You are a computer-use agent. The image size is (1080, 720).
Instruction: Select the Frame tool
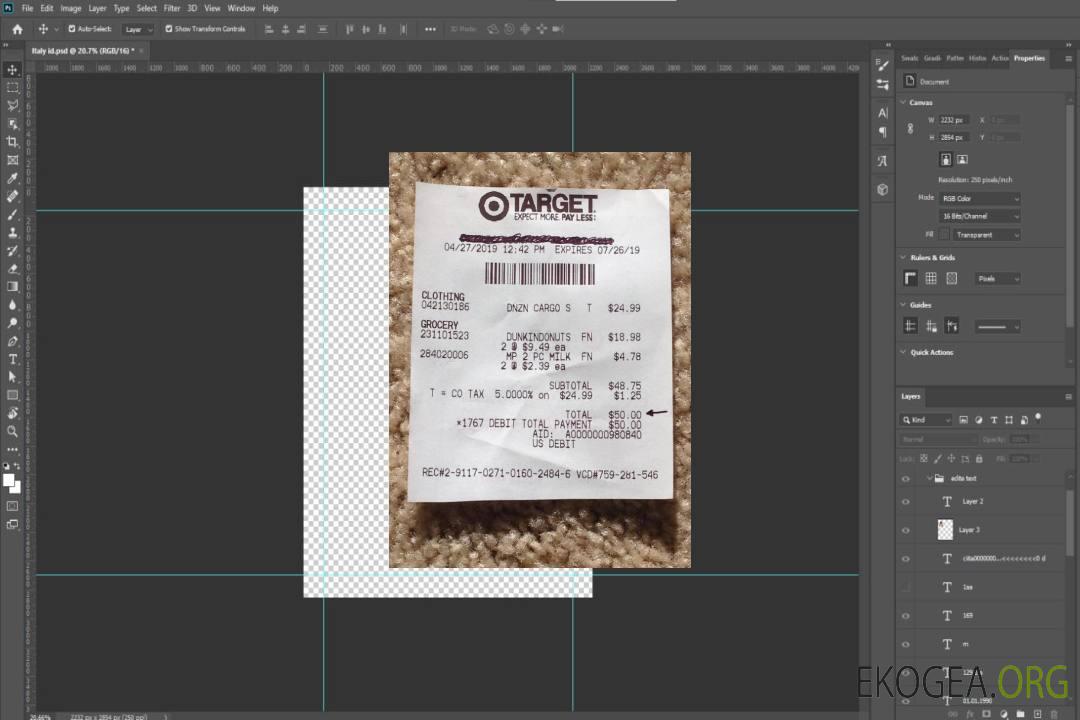pyautogui.click(x=12, y=160)
